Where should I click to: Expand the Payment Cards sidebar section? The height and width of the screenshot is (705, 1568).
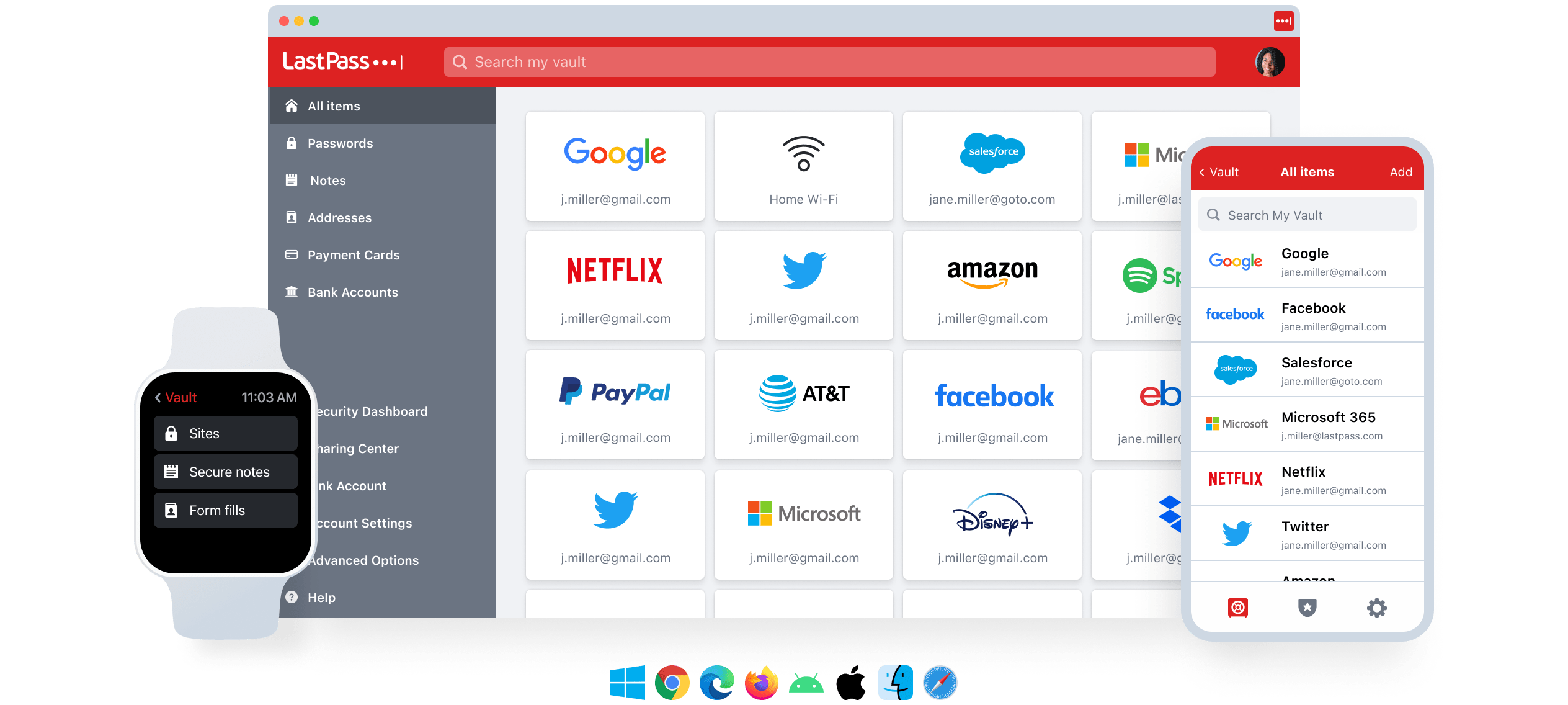tap(355, 254)
